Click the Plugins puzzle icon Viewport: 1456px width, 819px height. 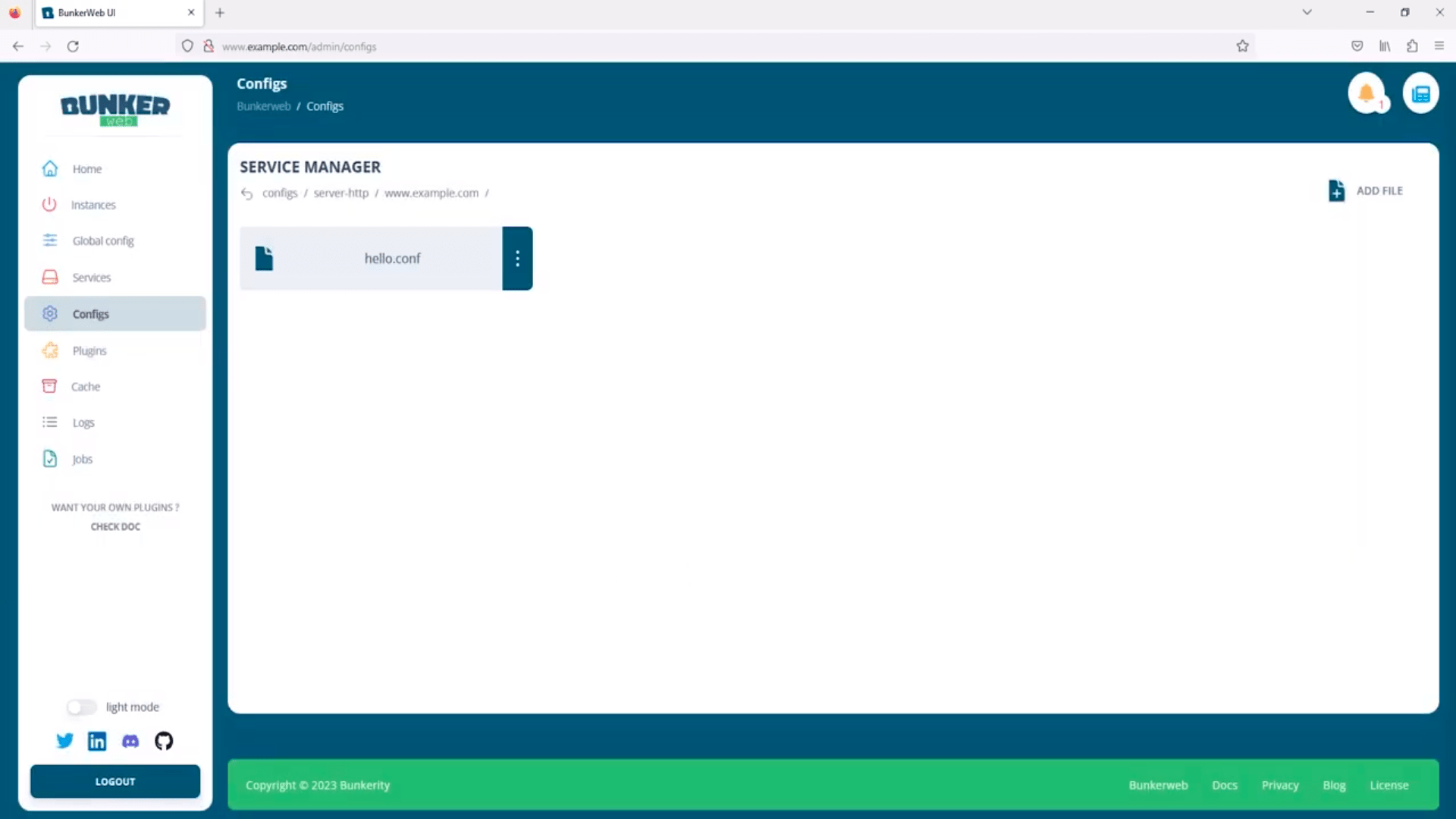pyautogui.click(x=50, y=350)
